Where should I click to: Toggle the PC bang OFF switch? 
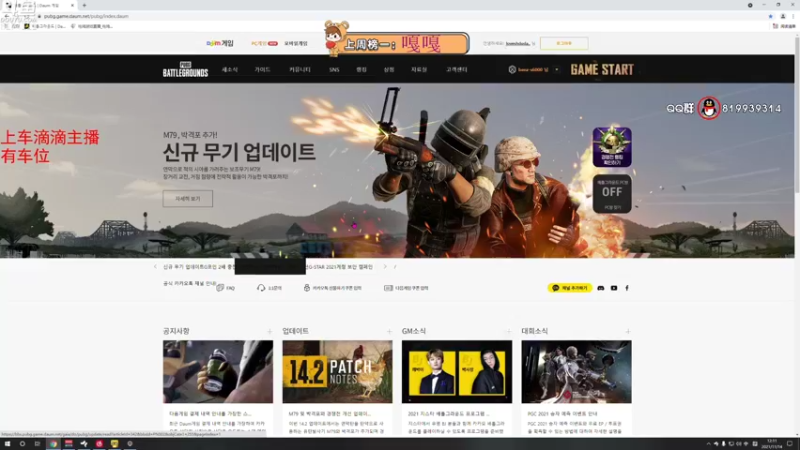(x=612, y=194)
